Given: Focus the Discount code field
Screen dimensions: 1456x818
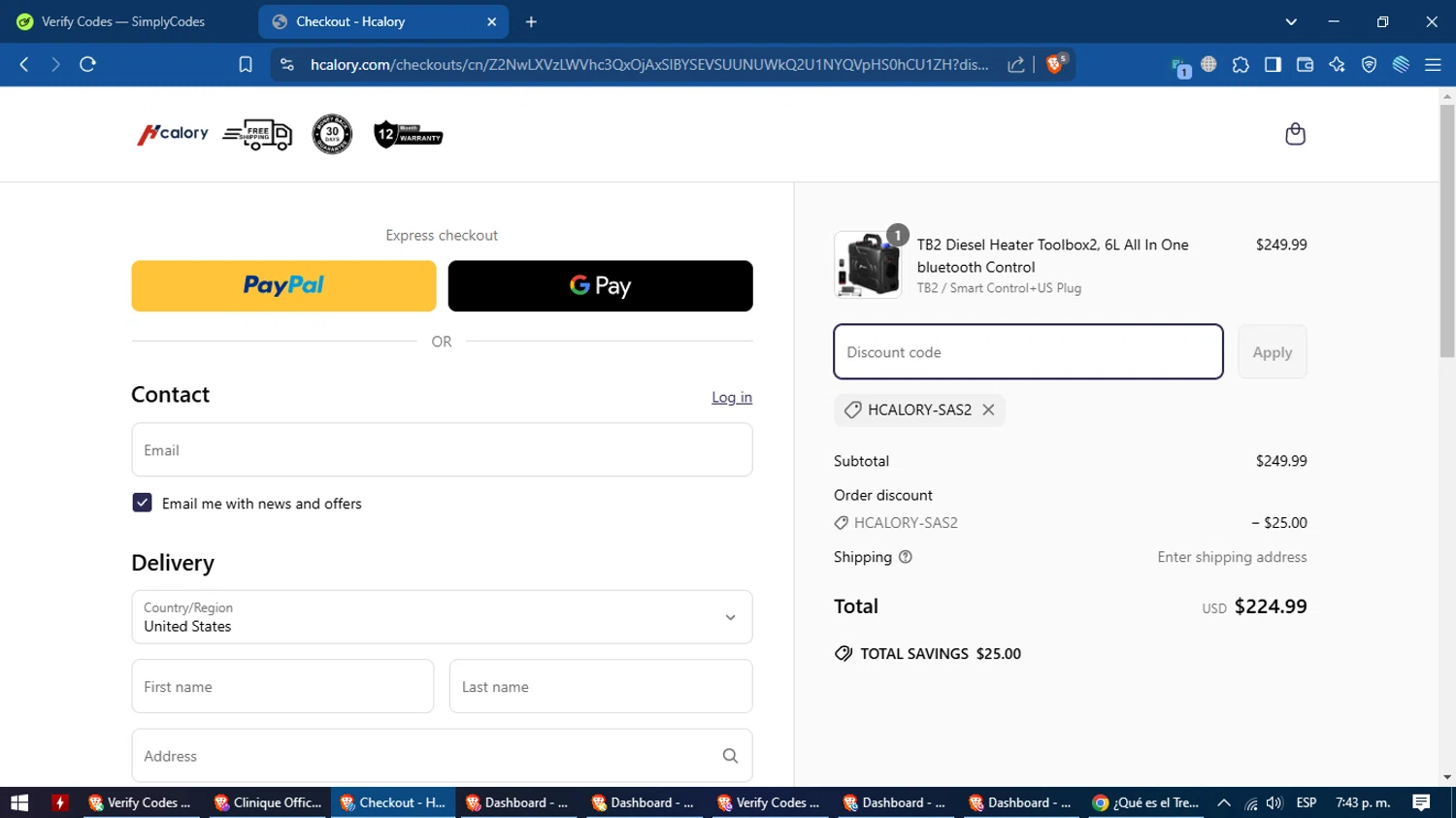Looking at the screenshot, I should point(1028,352).
